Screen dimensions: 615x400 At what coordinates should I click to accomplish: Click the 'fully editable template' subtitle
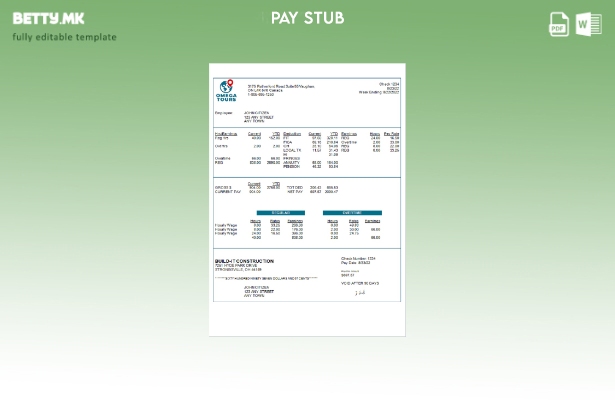click(x=64, y=37)
